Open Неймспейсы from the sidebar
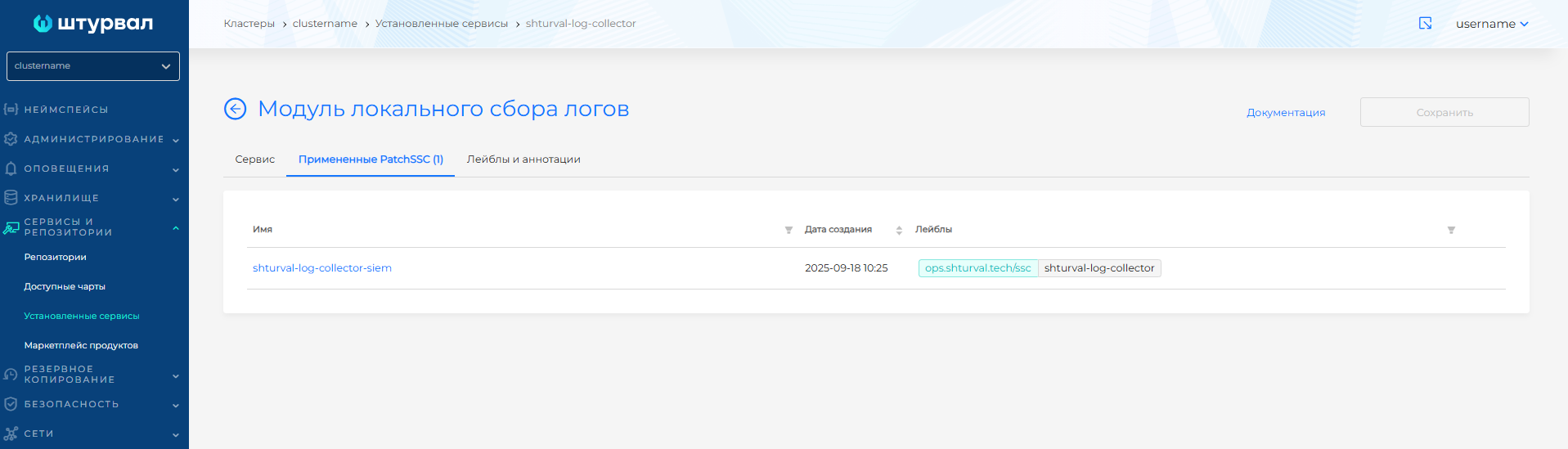This screenshot has height=449, width=1568. (x=66, y=110)
